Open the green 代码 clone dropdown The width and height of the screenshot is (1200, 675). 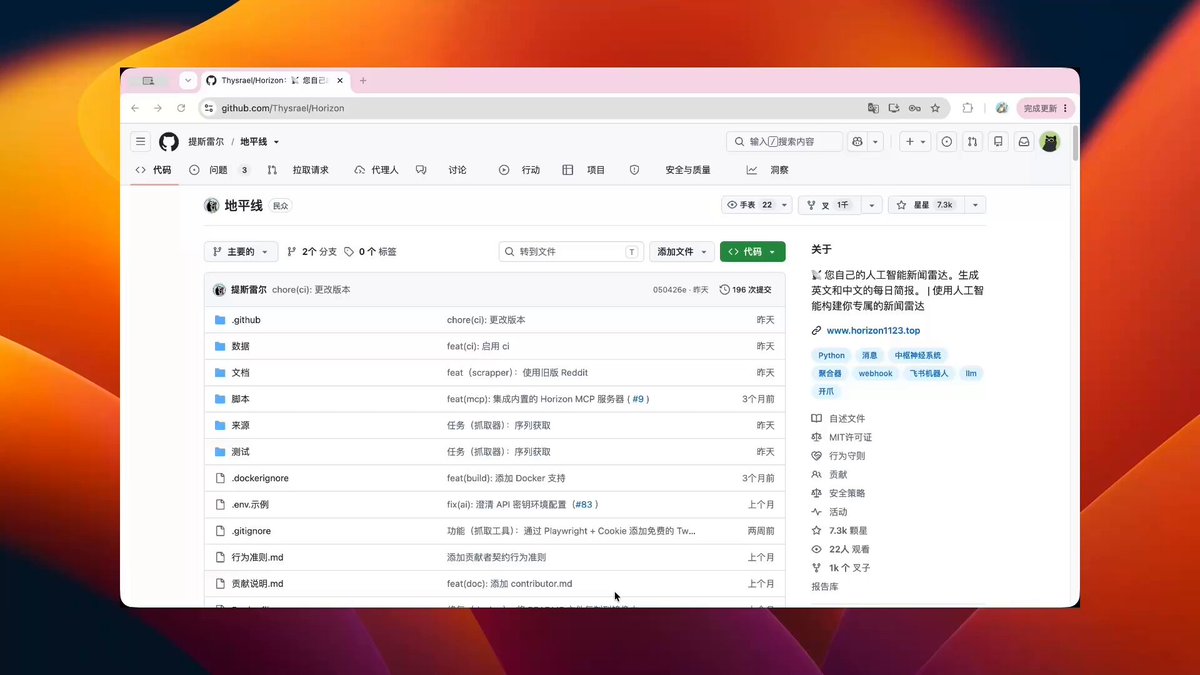pyautogui.click(x=752, y=252)
